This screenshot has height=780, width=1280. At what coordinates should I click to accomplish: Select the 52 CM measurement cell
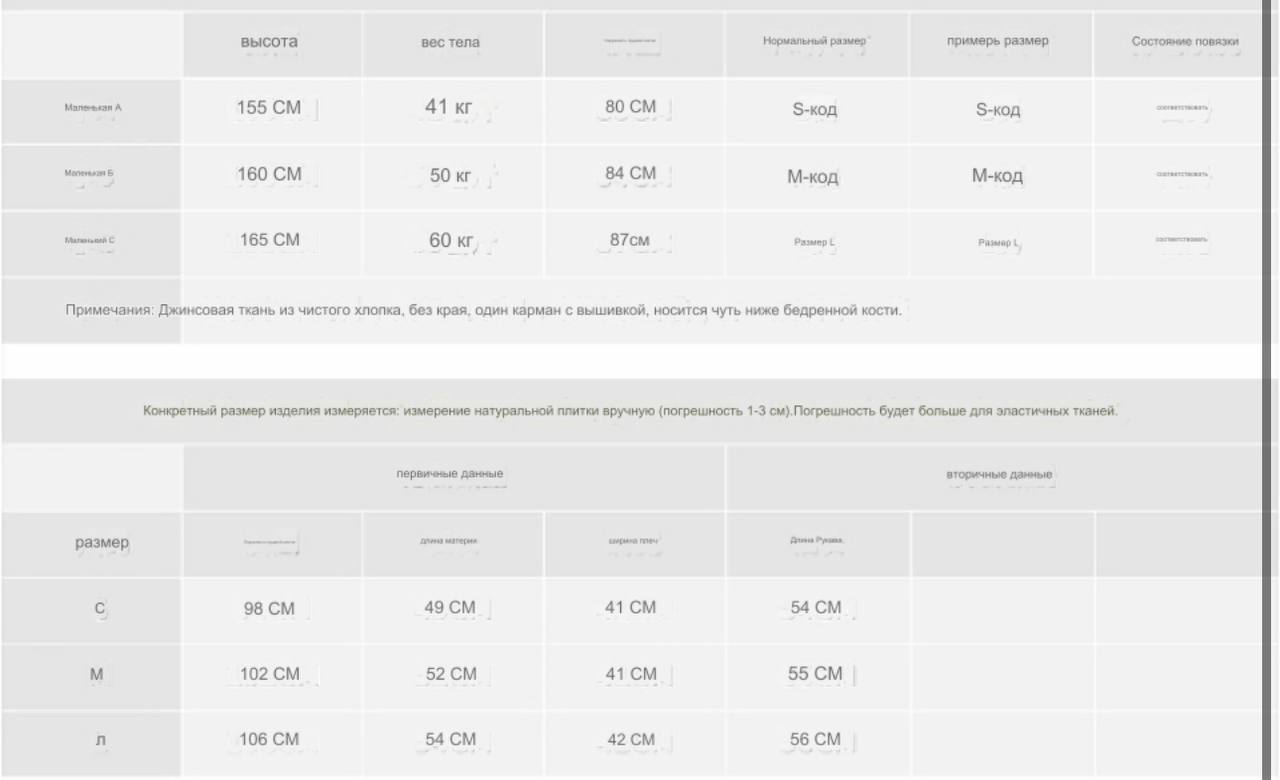click(x=453, y=675)
